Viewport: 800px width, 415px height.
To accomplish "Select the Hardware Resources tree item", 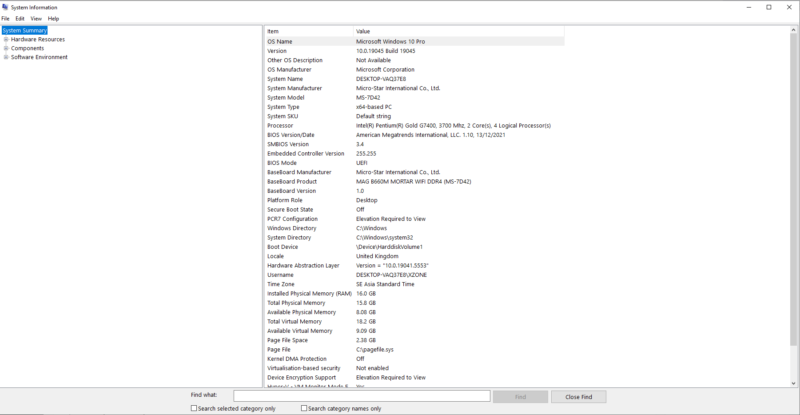I will (38, 39).
